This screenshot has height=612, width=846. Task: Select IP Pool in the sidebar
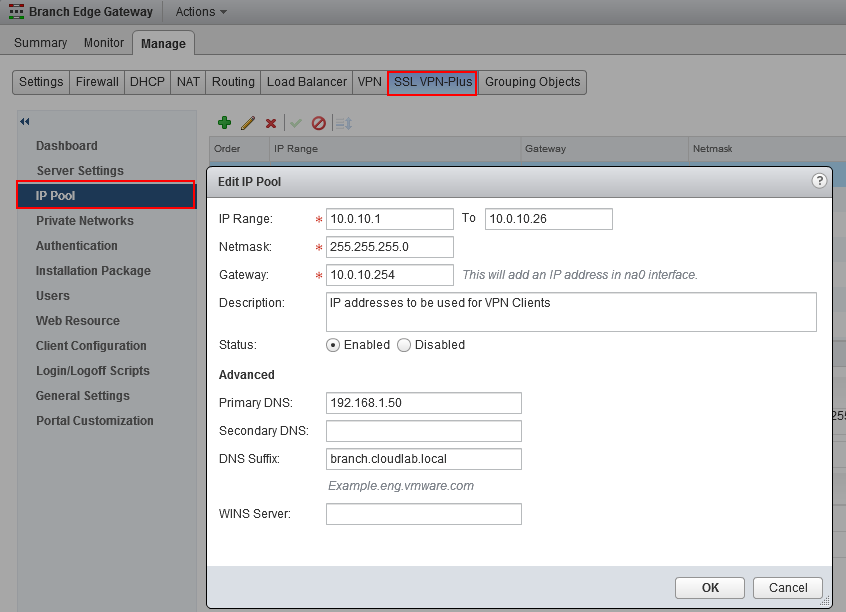coord(106,195)
